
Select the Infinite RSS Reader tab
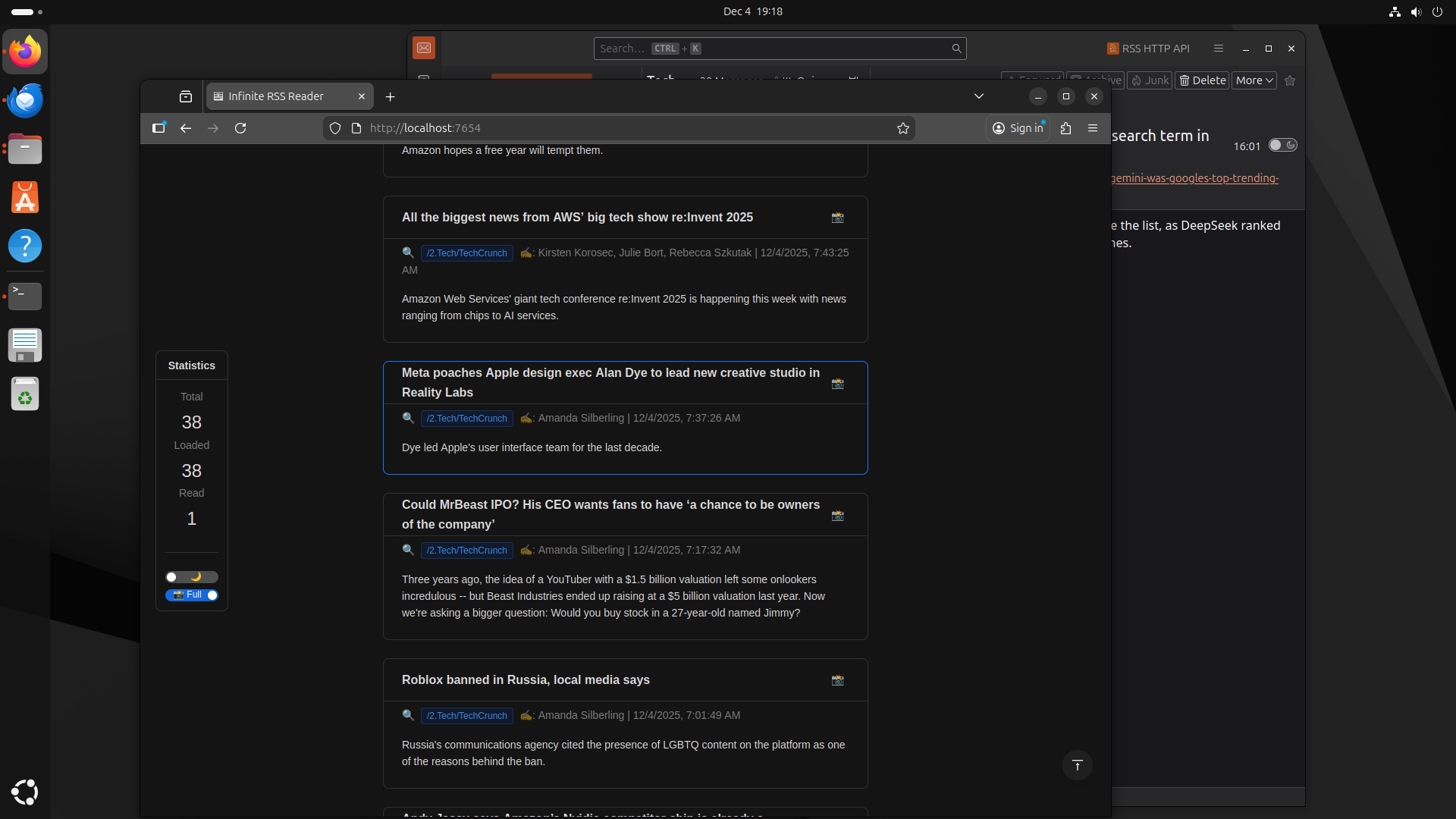tap(278, 96)
